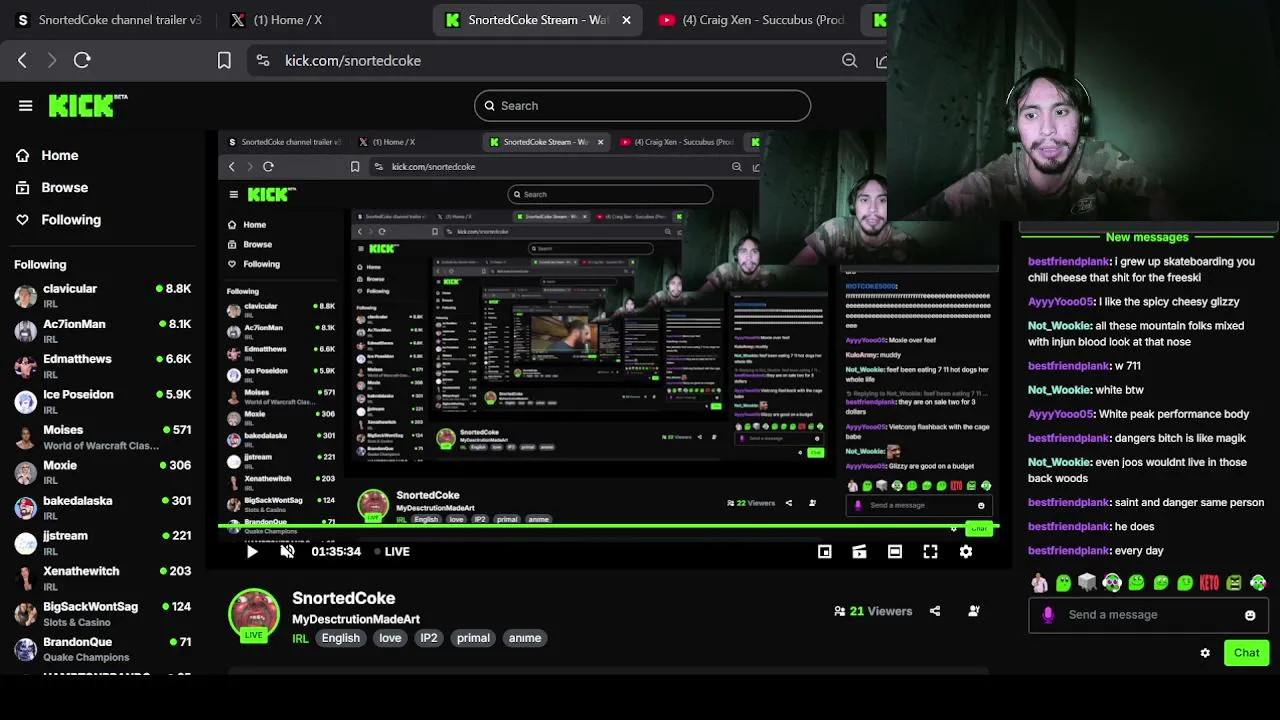Click the SnortedCoke channel name heading
Viewport: 1280px width, 720px height.
pyautogui.click(x=343, y=598)
